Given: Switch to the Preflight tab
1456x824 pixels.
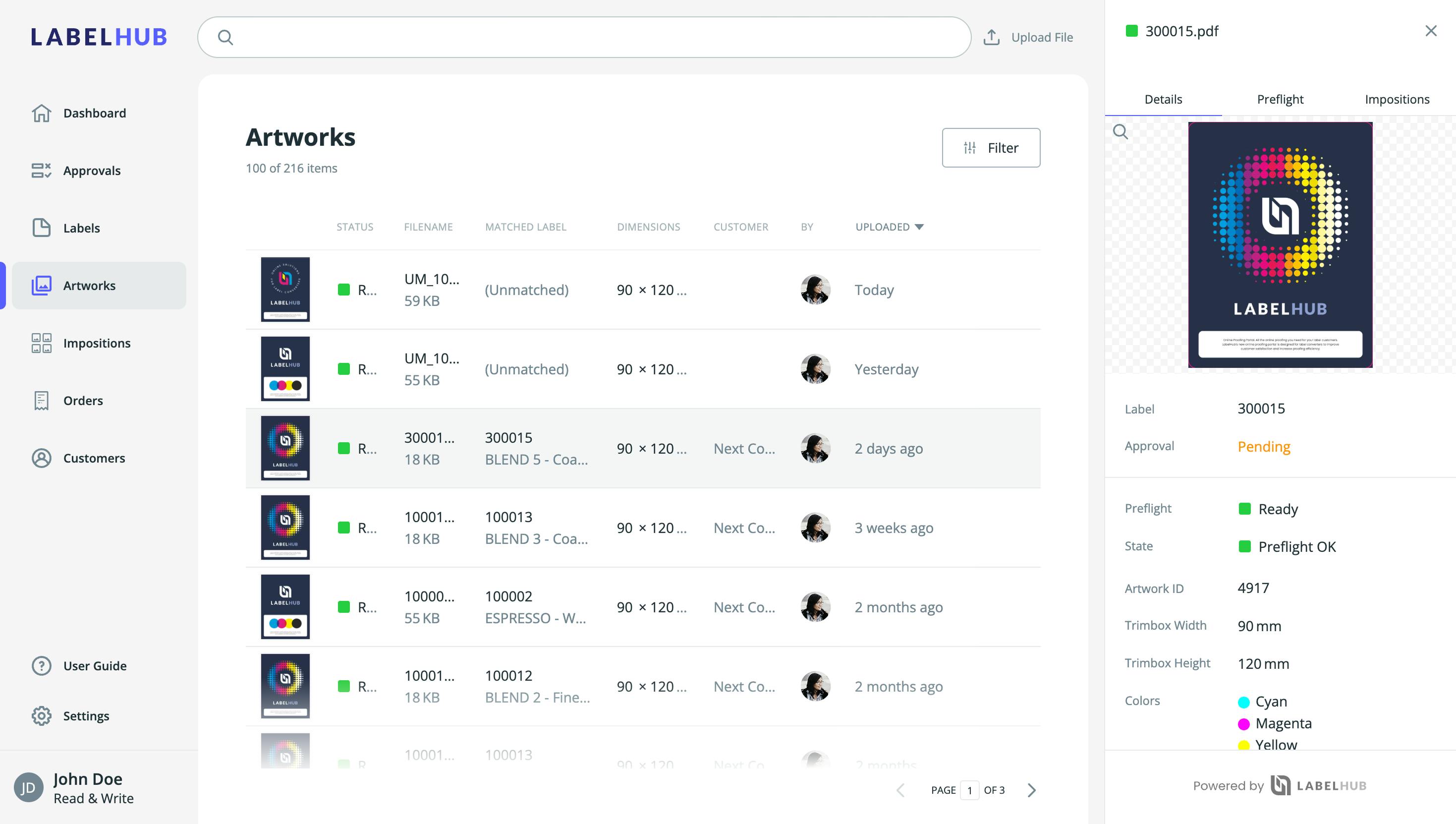Looking at the screenshot, I should (x=1280, y=100).
